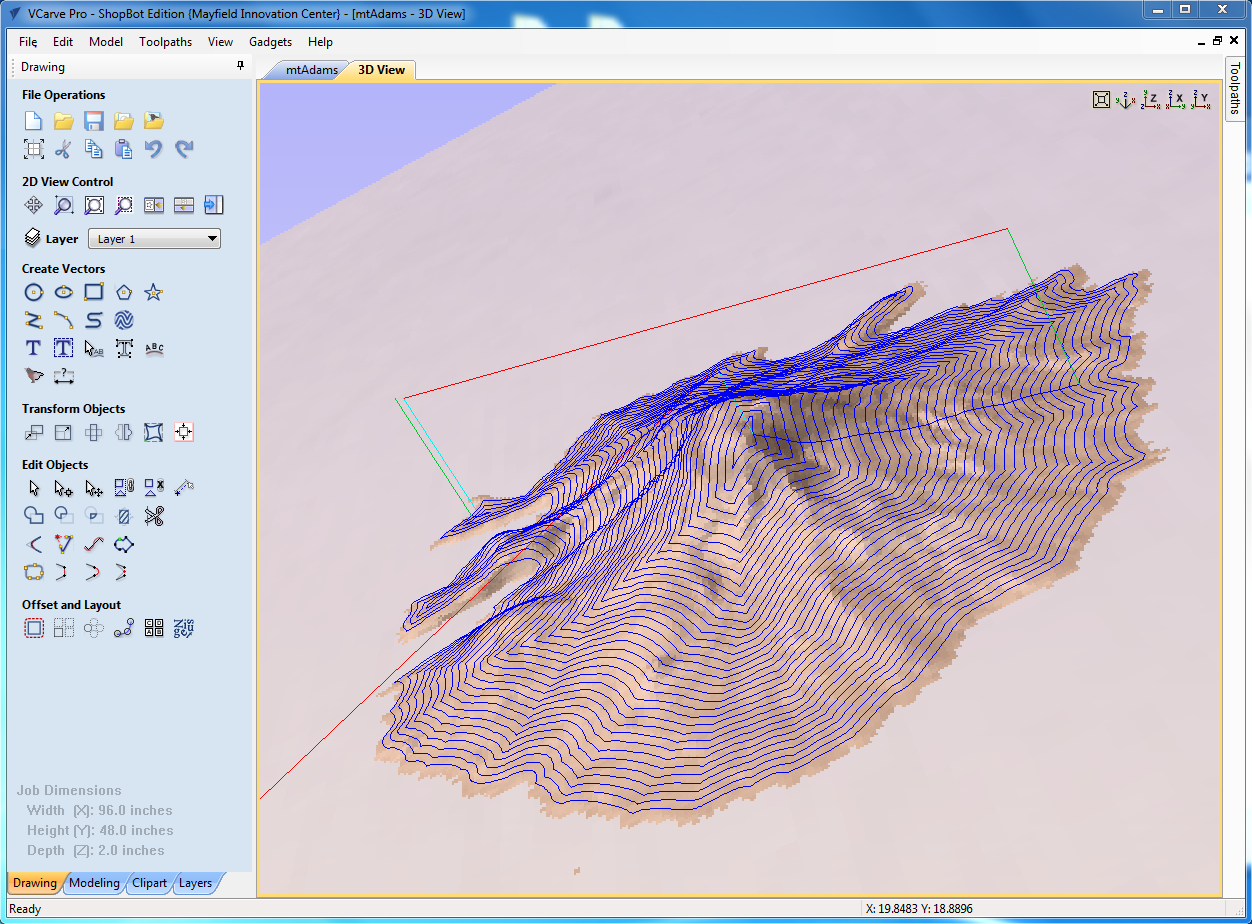The height and width of the screenshot is (924, 1252).
Task: Click the Scissors trim tool in Edit Objects
Action: pos(153,516)
